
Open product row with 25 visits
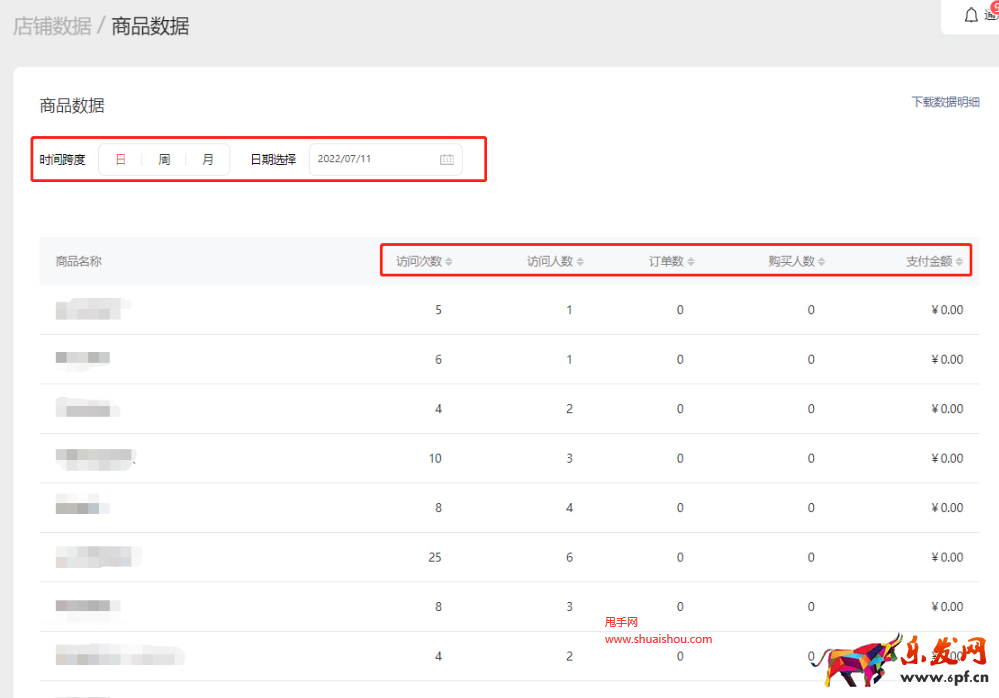[x=98, y=557]
